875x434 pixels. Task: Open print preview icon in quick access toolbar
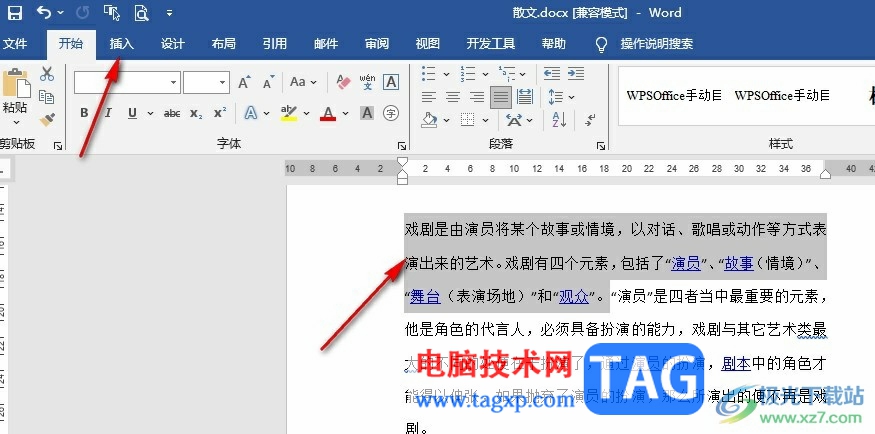[142, 12]
